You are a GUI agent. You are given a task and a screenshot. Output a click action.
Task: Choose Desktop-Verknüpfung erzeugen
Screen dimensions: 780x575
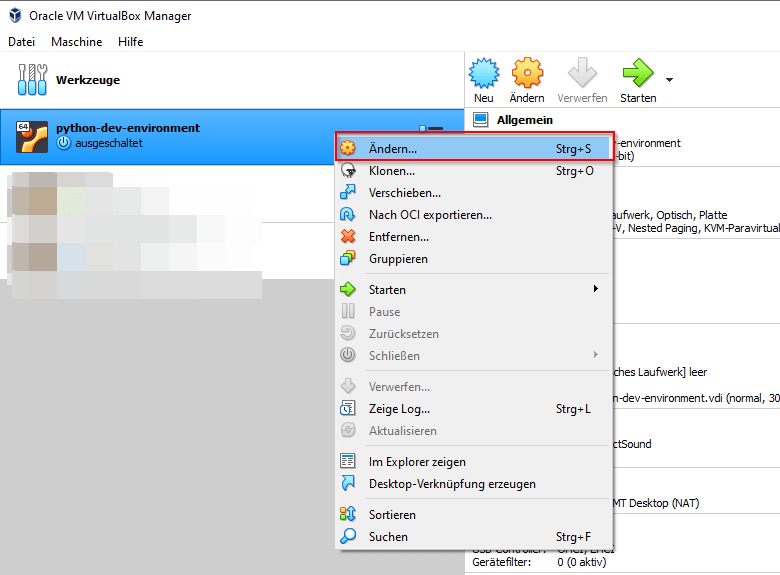474,483
